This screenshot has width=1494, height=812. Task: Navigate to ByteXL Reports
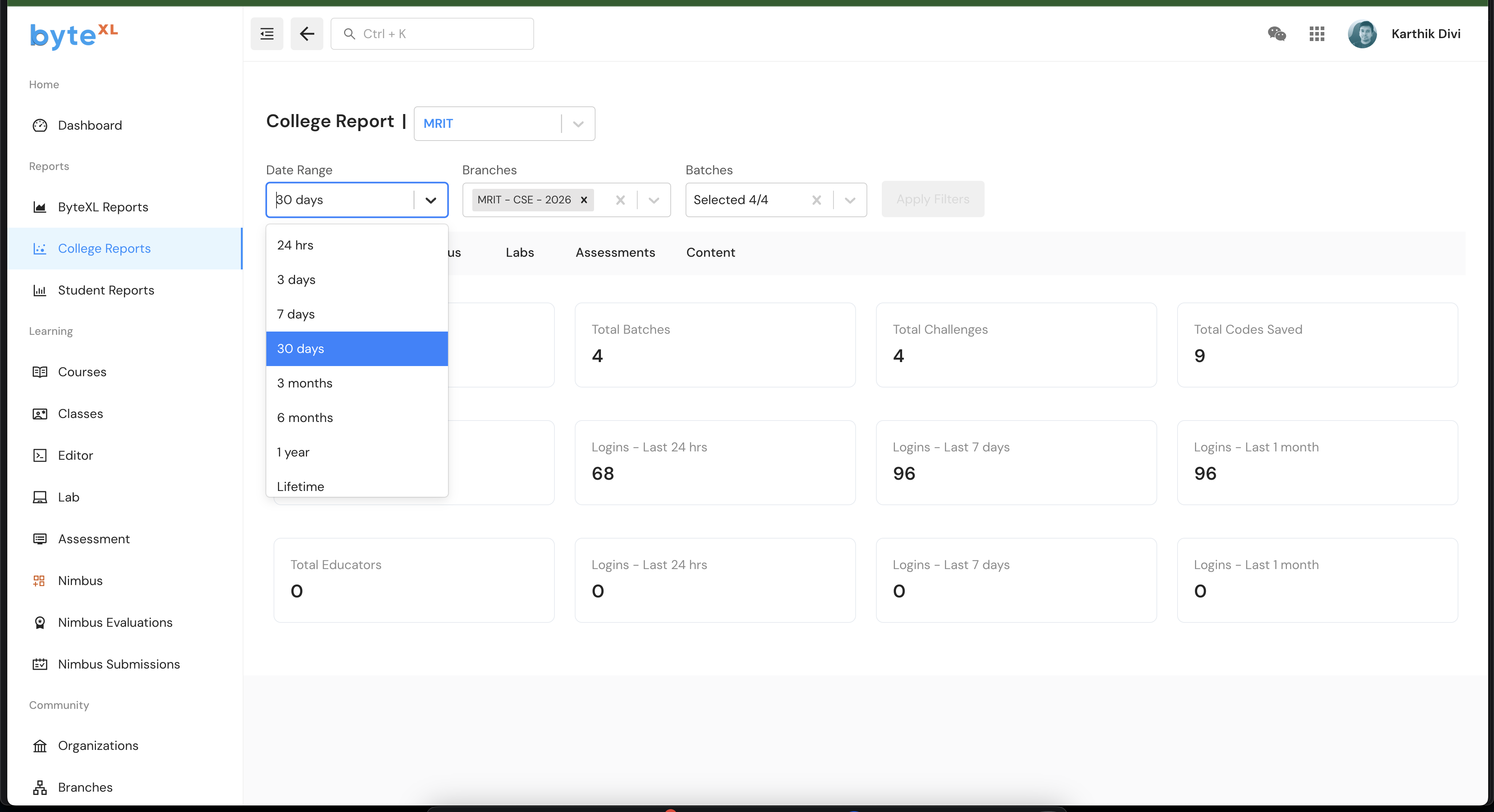point(125,207)
